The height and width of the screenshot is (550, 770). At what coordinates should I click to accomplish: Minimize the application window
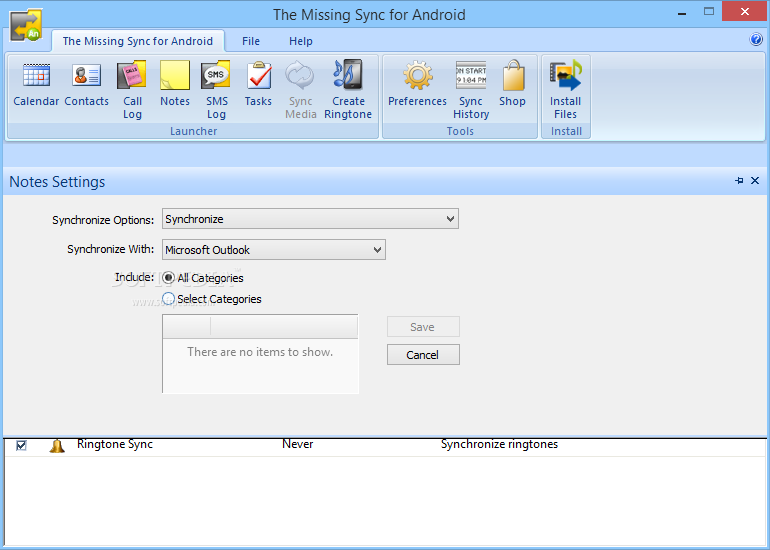click(x=682, y=13)
